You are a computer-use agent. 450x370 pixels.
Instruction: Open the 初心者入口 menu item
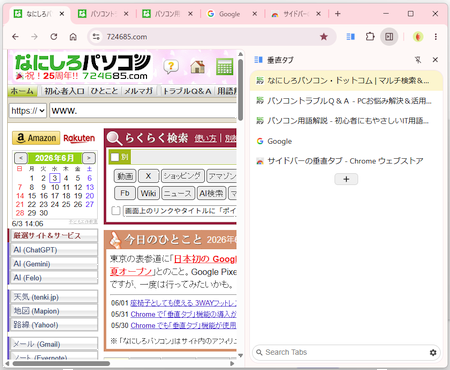[x=64, y=91]
